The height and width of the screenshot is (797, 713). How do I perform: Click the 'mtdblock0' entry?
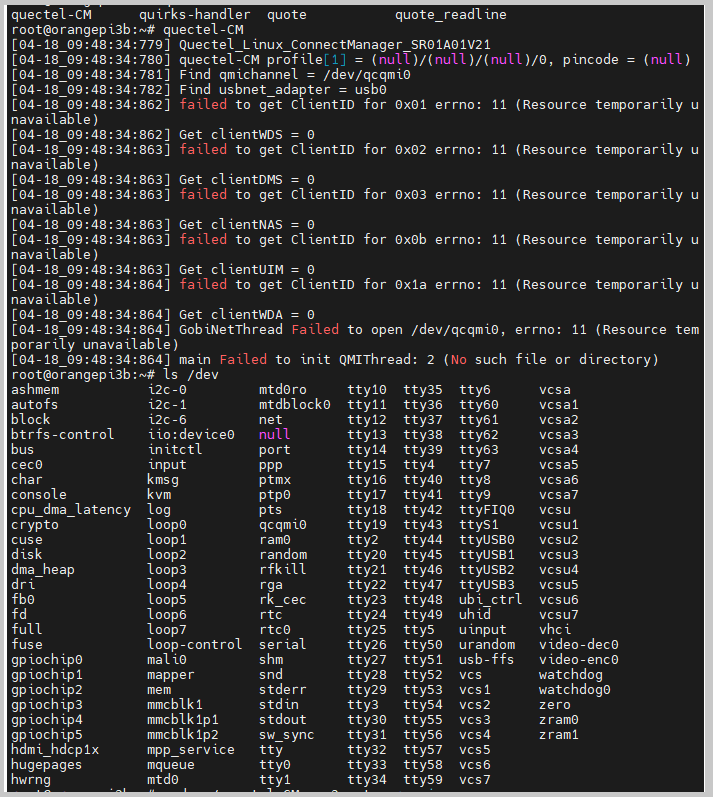pyautogui.click(x=295, y=405)
